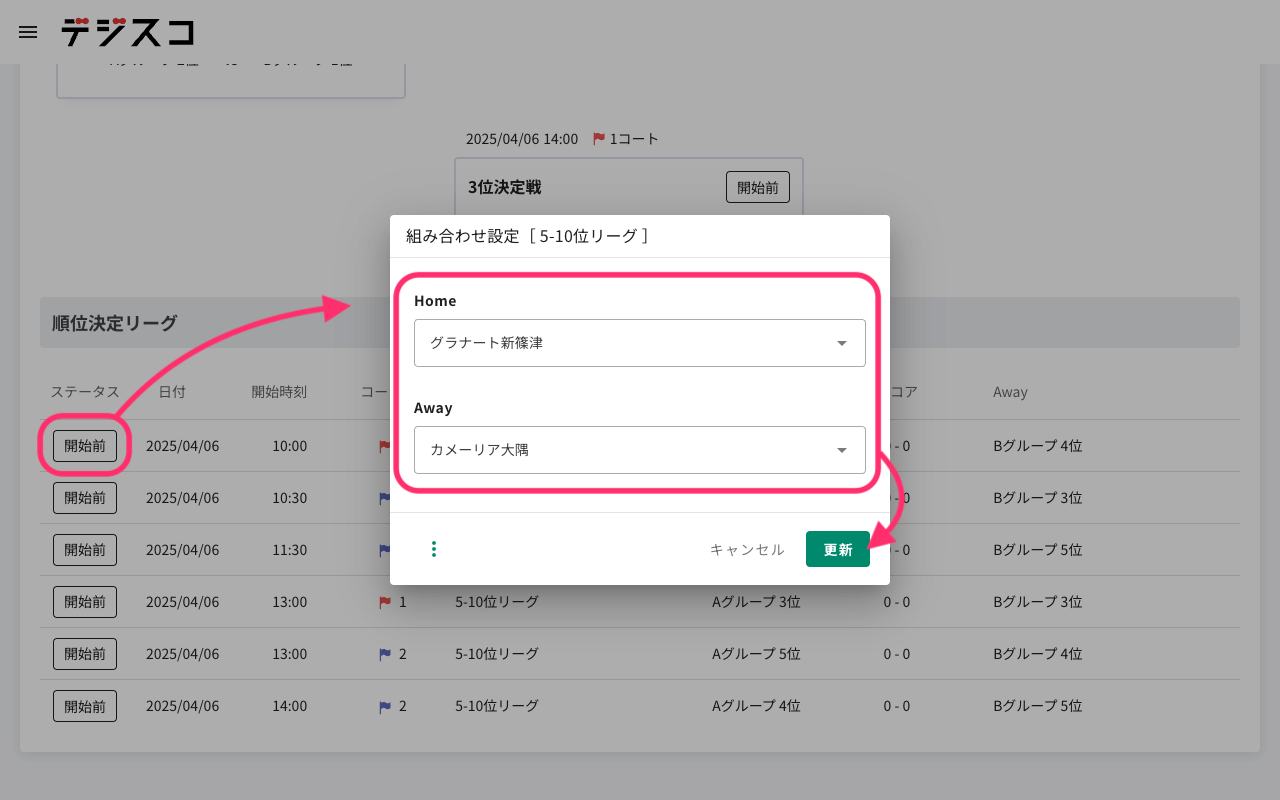Viewport: 1280px width, 800px height.
Task: Click 開始前 status on 3位決定戦 card
Action: tap(757, 187)
